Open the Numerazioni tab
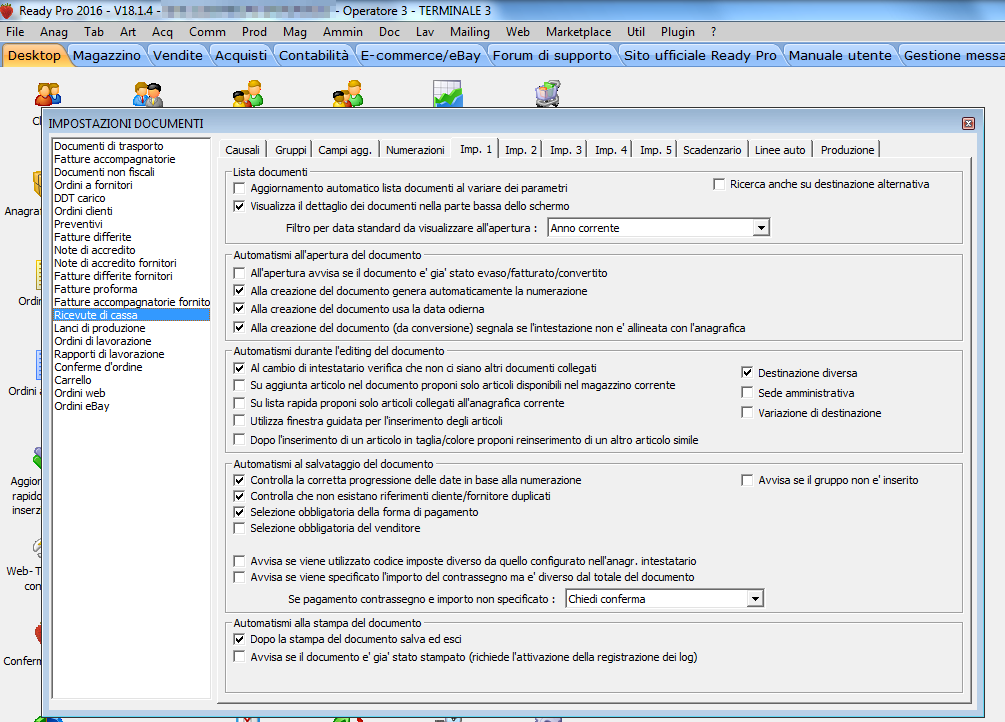 (x=415, y=150)
